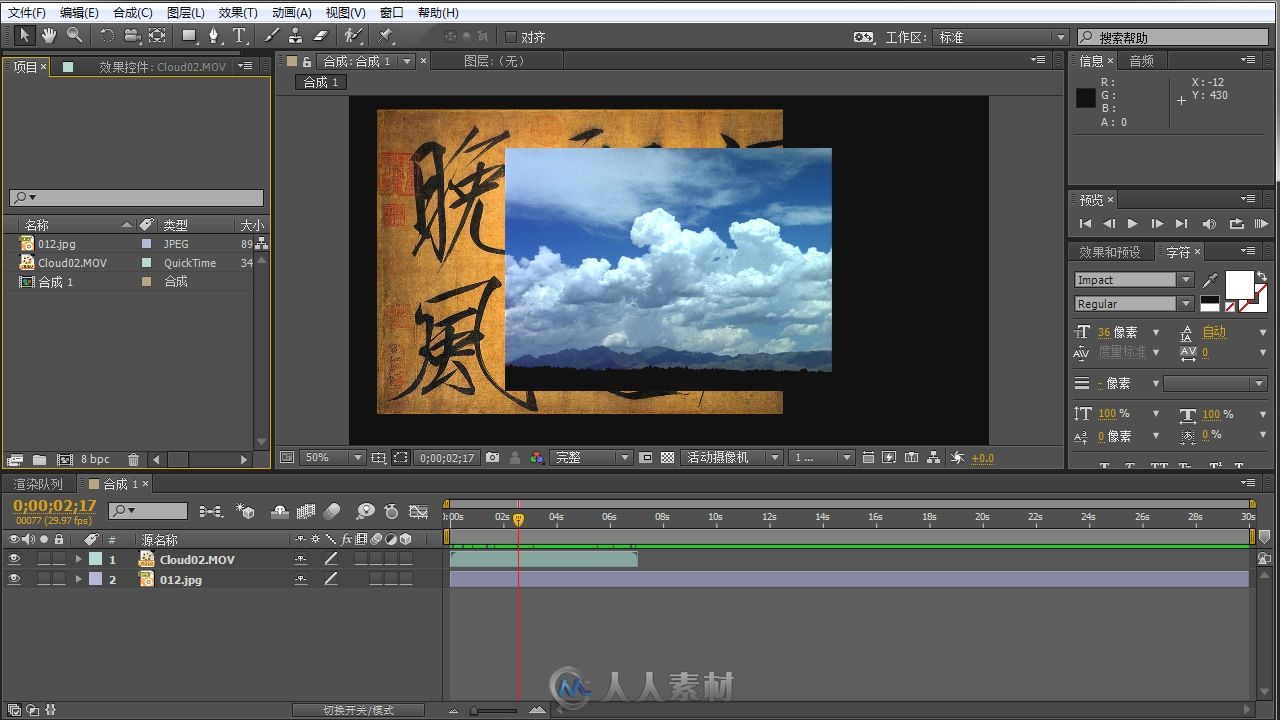This screenshot has width=1280, height=720.
Task: Expand the 012.jpg layer properties triangle
Action: 78,580
